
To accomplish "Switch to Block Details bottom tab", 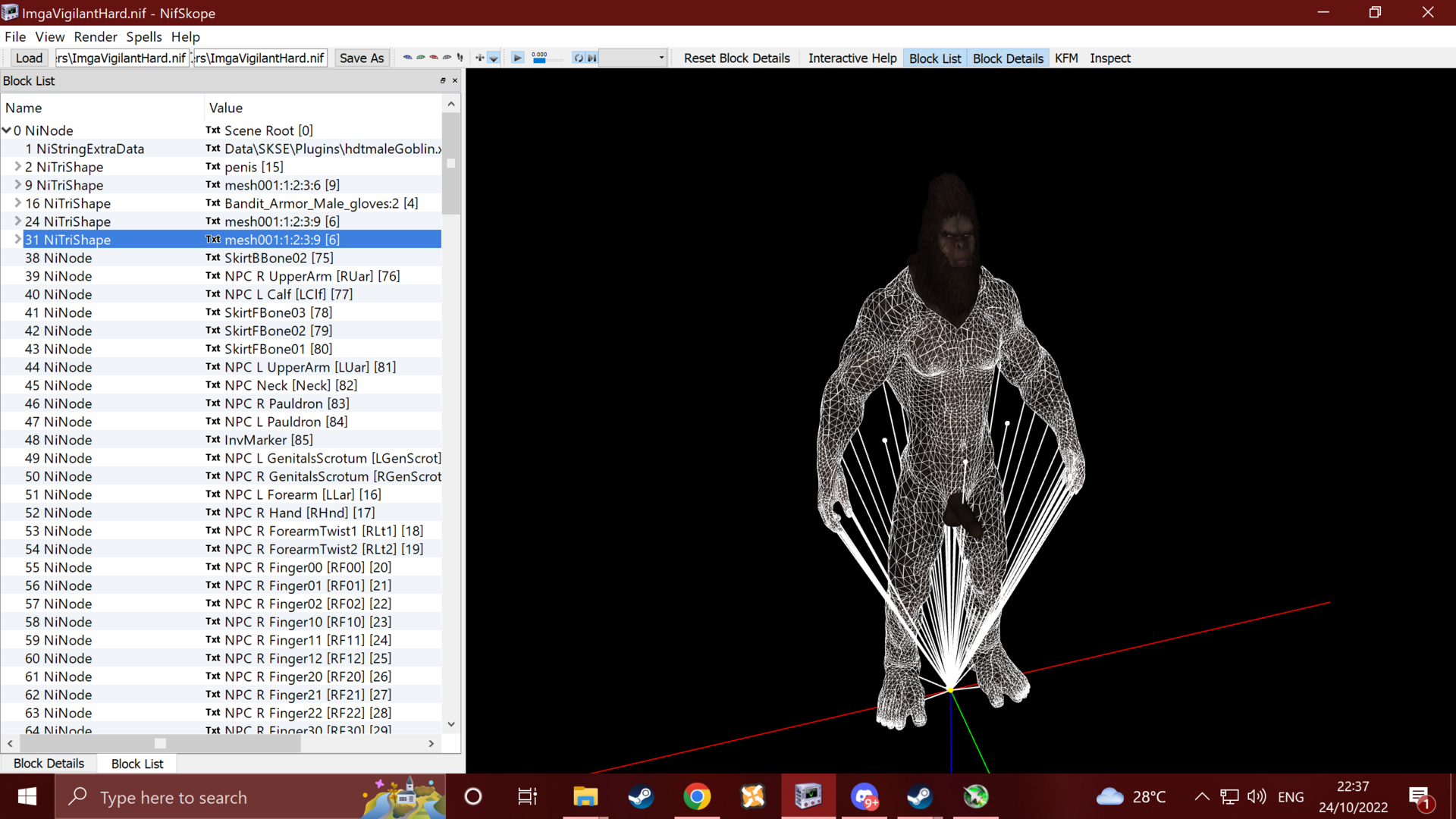I will (49, 763).
